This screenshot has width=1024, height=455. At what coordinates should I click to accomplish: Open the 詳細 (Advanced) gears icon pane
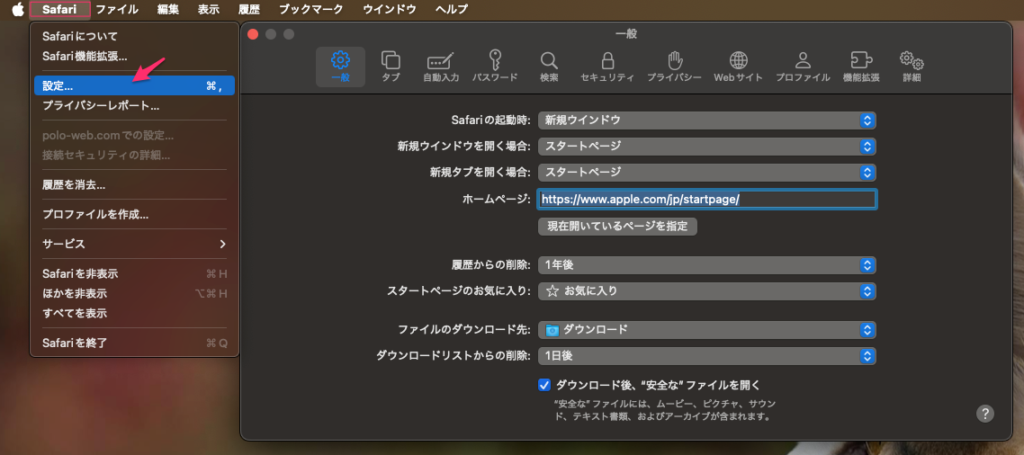(x=910, y=65)
